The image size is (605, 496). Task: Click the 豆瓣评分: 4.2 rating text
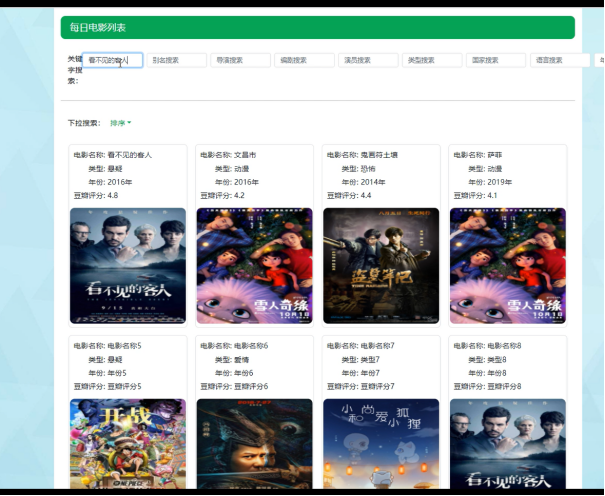click(222, 196)
